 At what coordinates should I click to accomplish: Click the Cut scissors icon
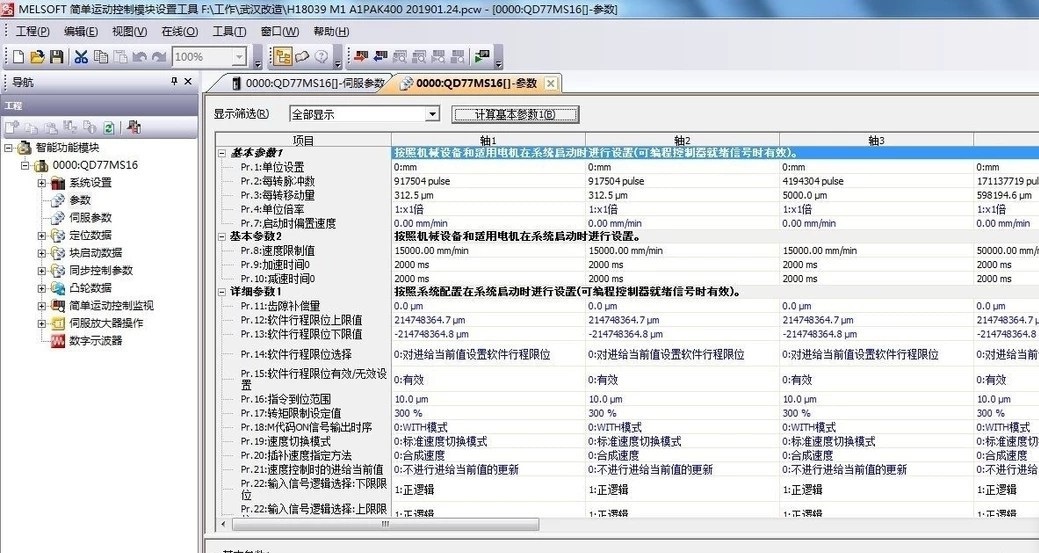[x=81, y=57]
